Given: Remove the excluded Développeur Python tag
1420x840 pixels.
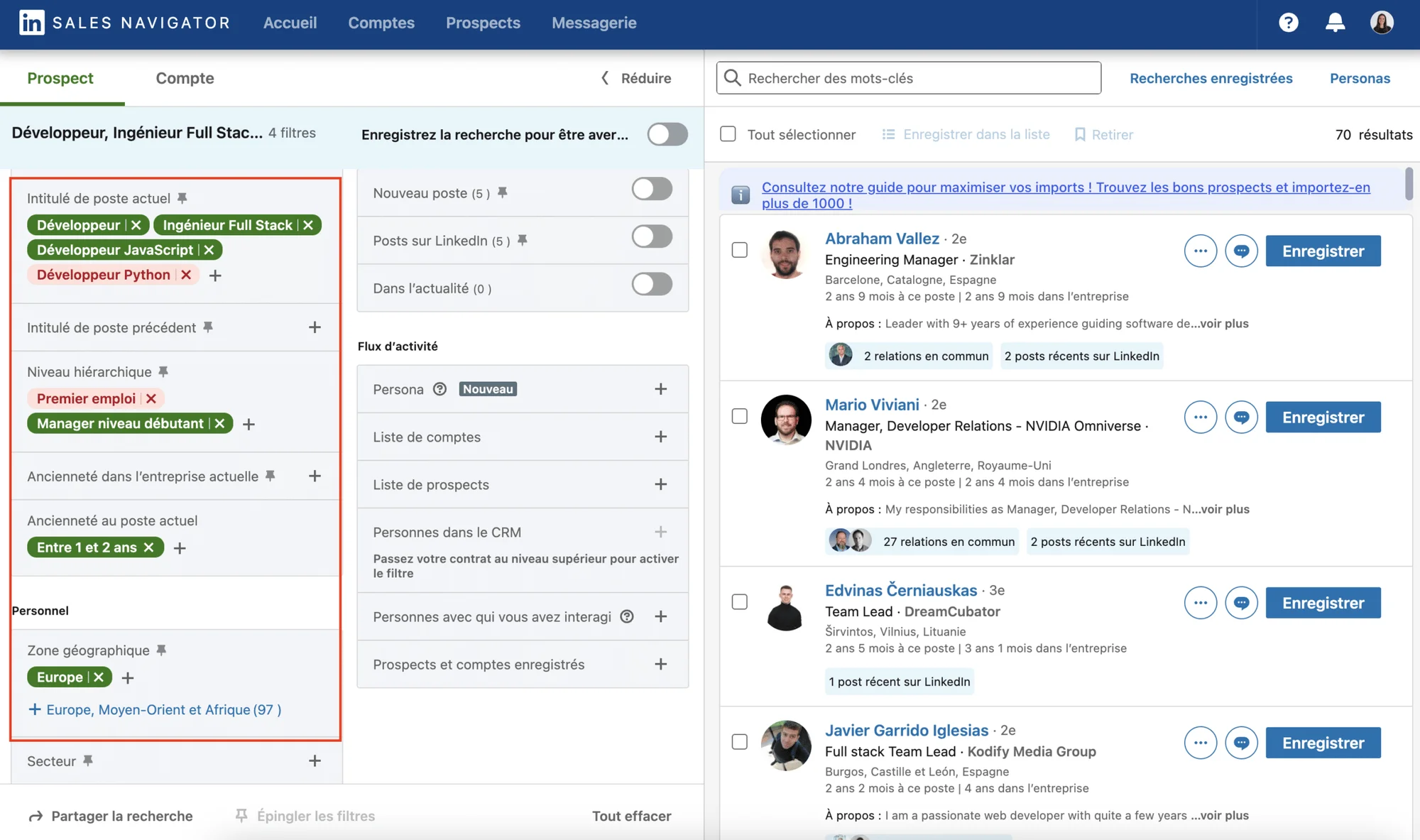Looking at the screenshot, I should pyautogui.click(x=186, y=275).
